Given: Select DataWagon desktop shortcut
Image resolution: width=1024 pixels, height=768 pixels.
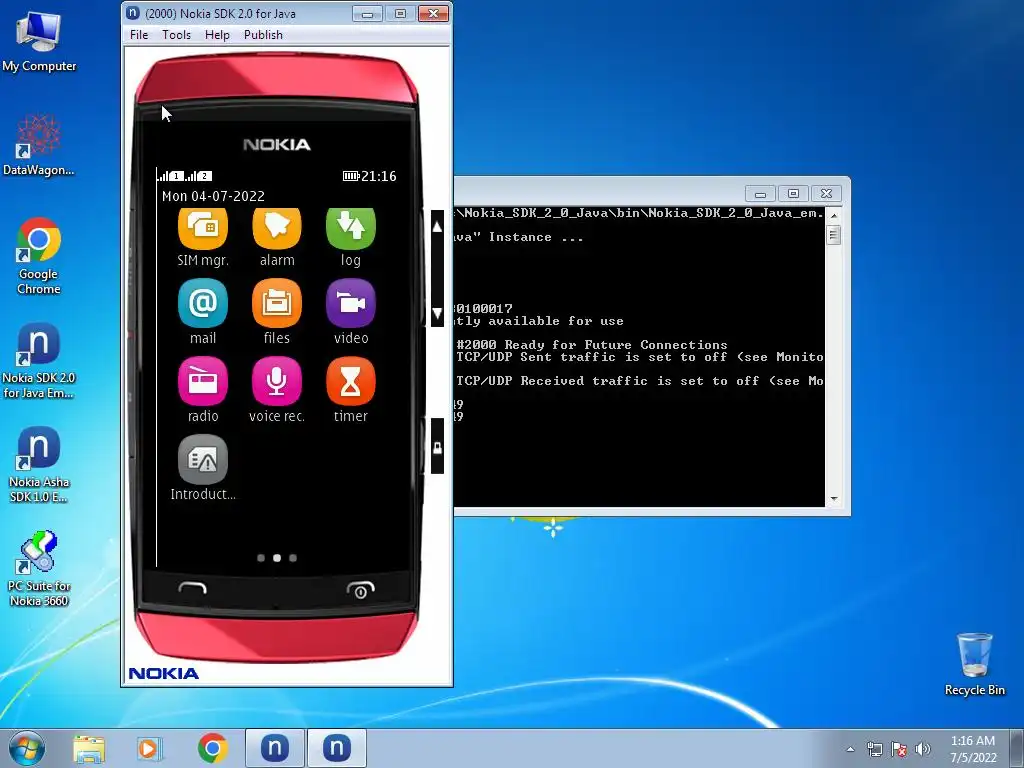Looking at the screenshot, I should [x=39, y=145].
